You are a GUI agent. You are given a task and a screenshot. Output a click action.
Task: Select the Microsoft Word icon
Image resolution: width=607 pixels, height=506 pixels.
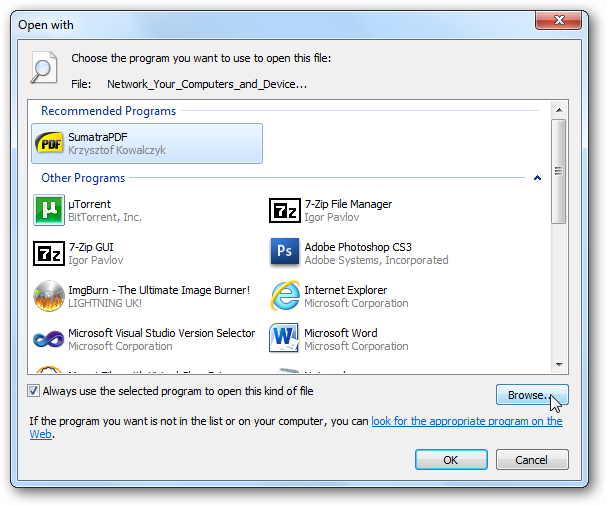(285, 339)
